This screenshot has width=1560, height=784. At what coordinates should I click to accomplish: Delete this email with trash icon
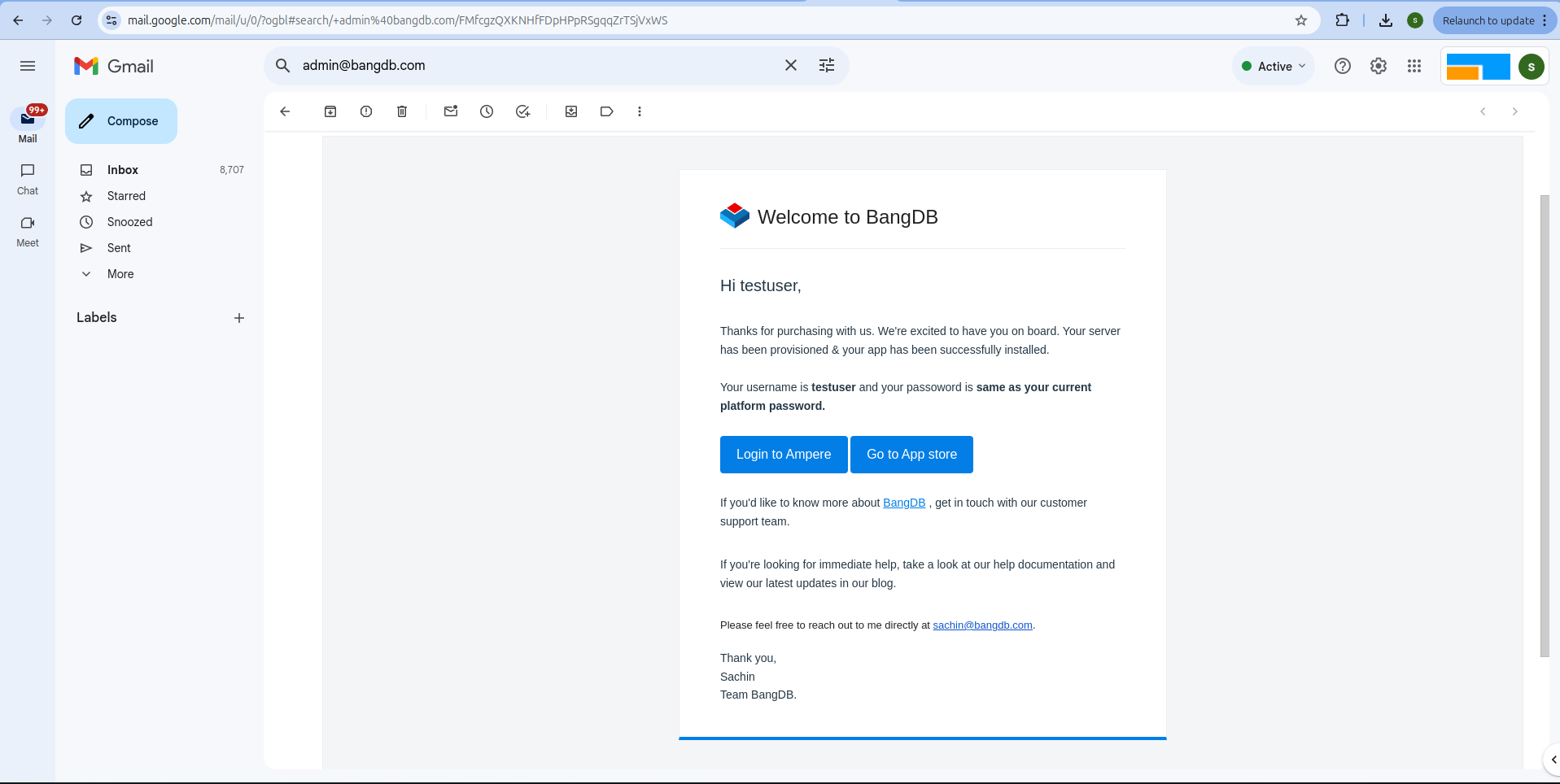(402, 111)
